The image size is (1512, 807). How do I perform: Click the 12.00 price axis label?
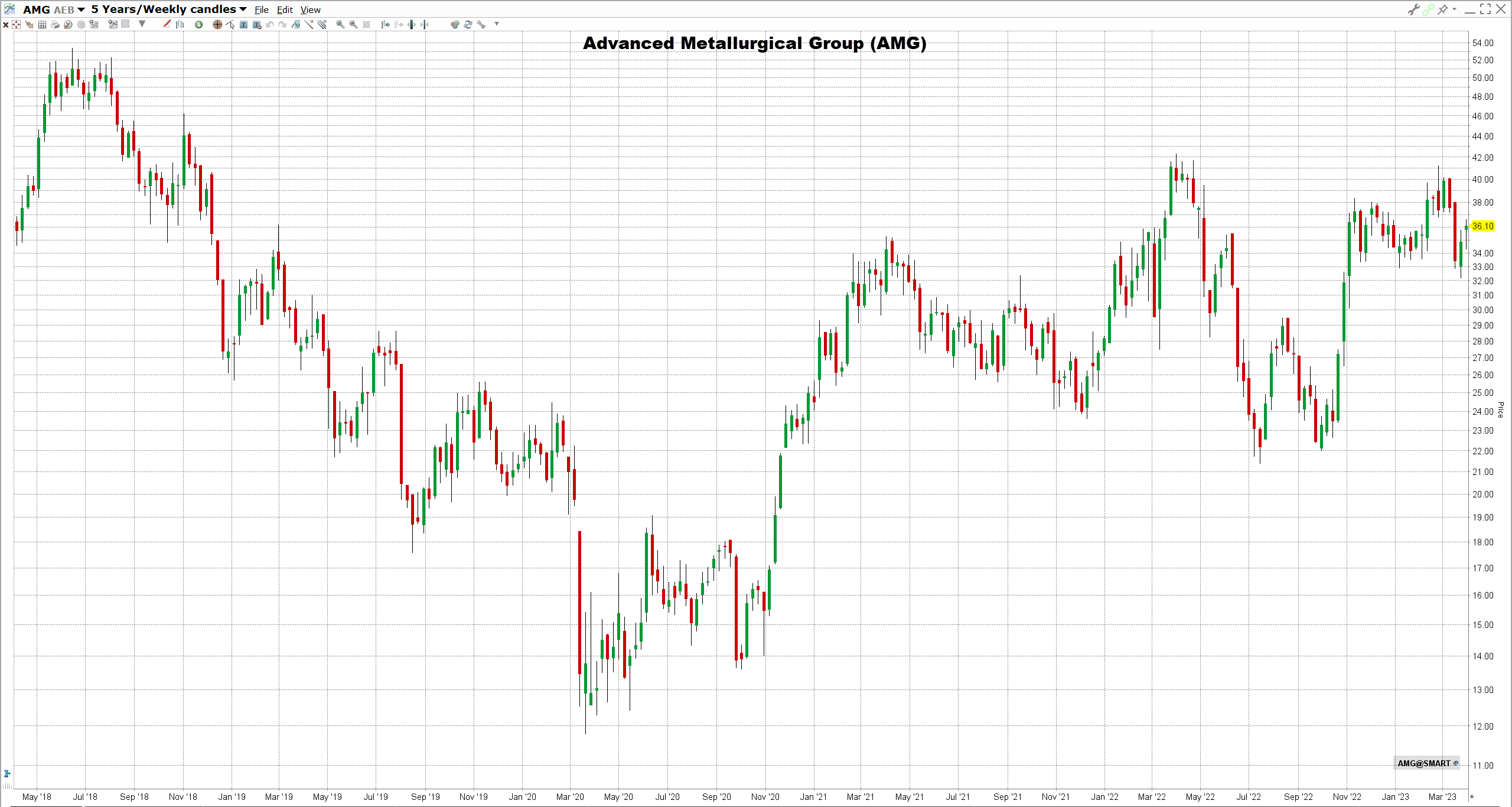[1483, 727]
